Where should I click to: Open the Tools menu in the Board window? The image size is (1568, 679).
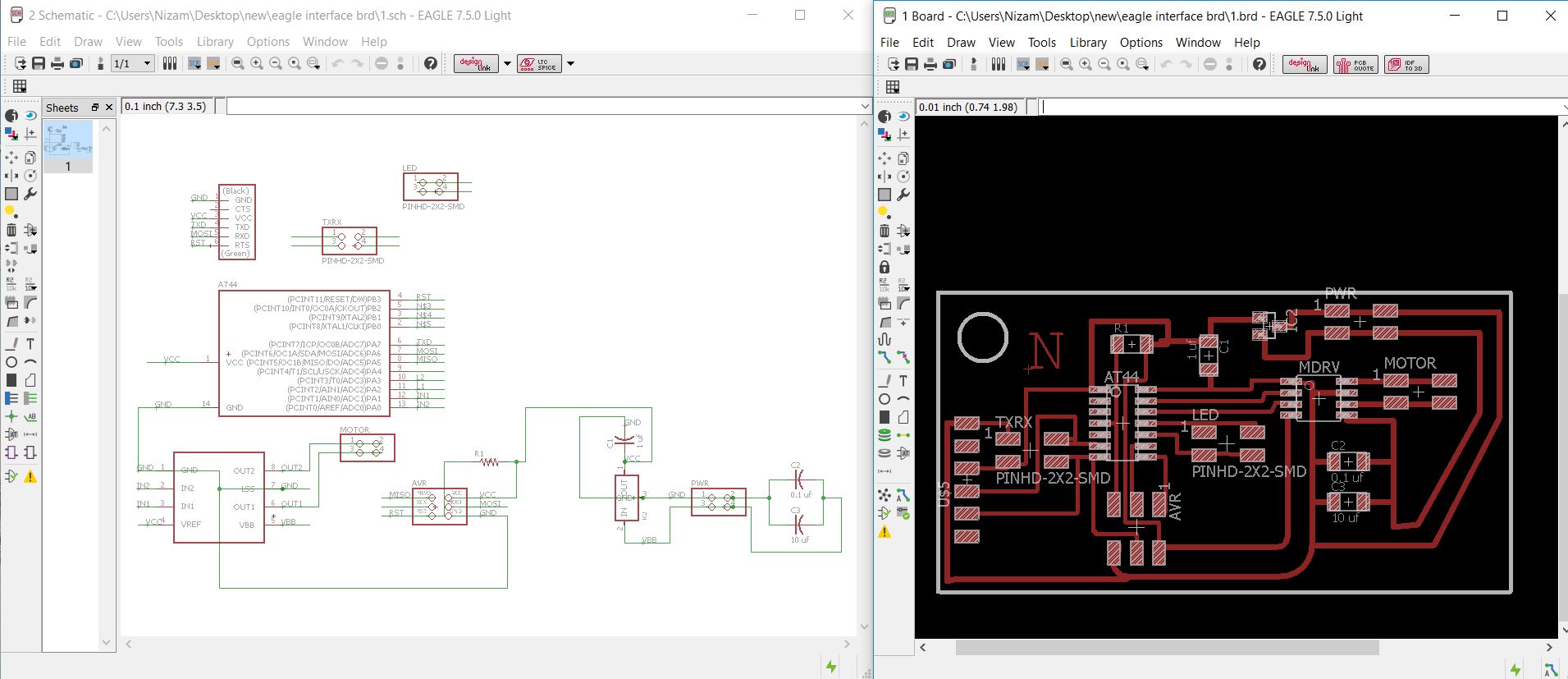(1042, 42)
